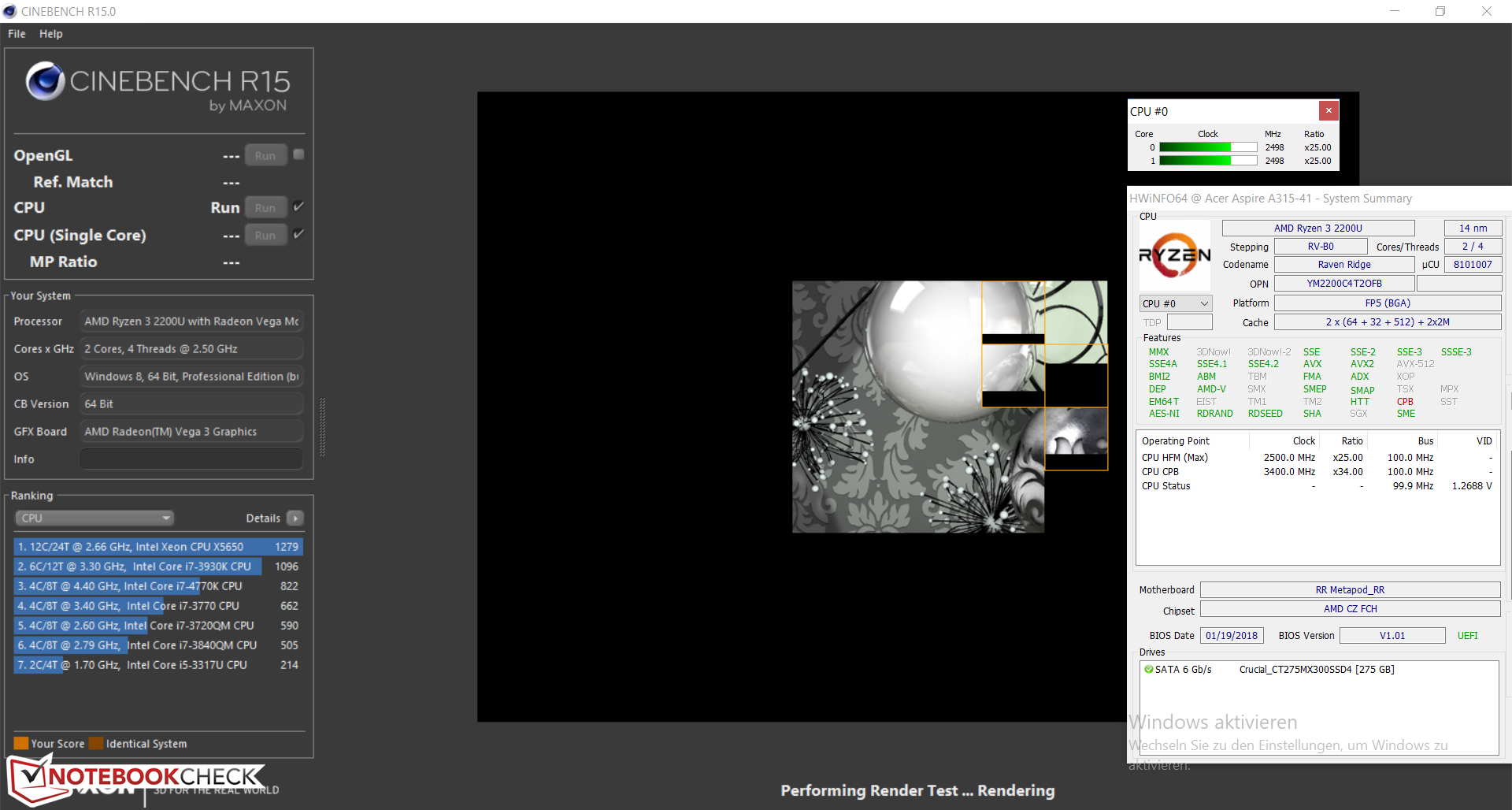Toggle the OpenGL test checkbox

[298, 154]
